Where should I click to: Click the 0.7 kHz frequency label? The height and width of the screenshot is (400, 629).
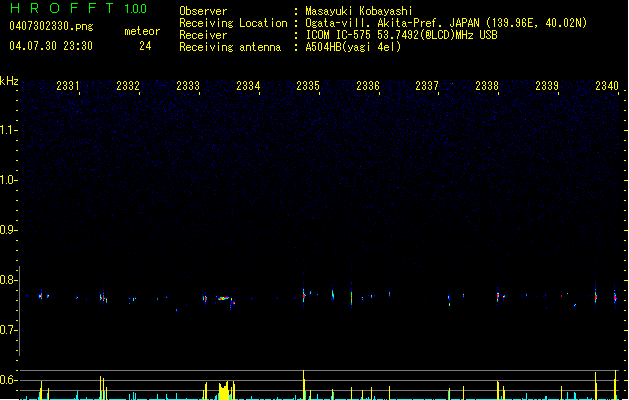coord(8,330)
